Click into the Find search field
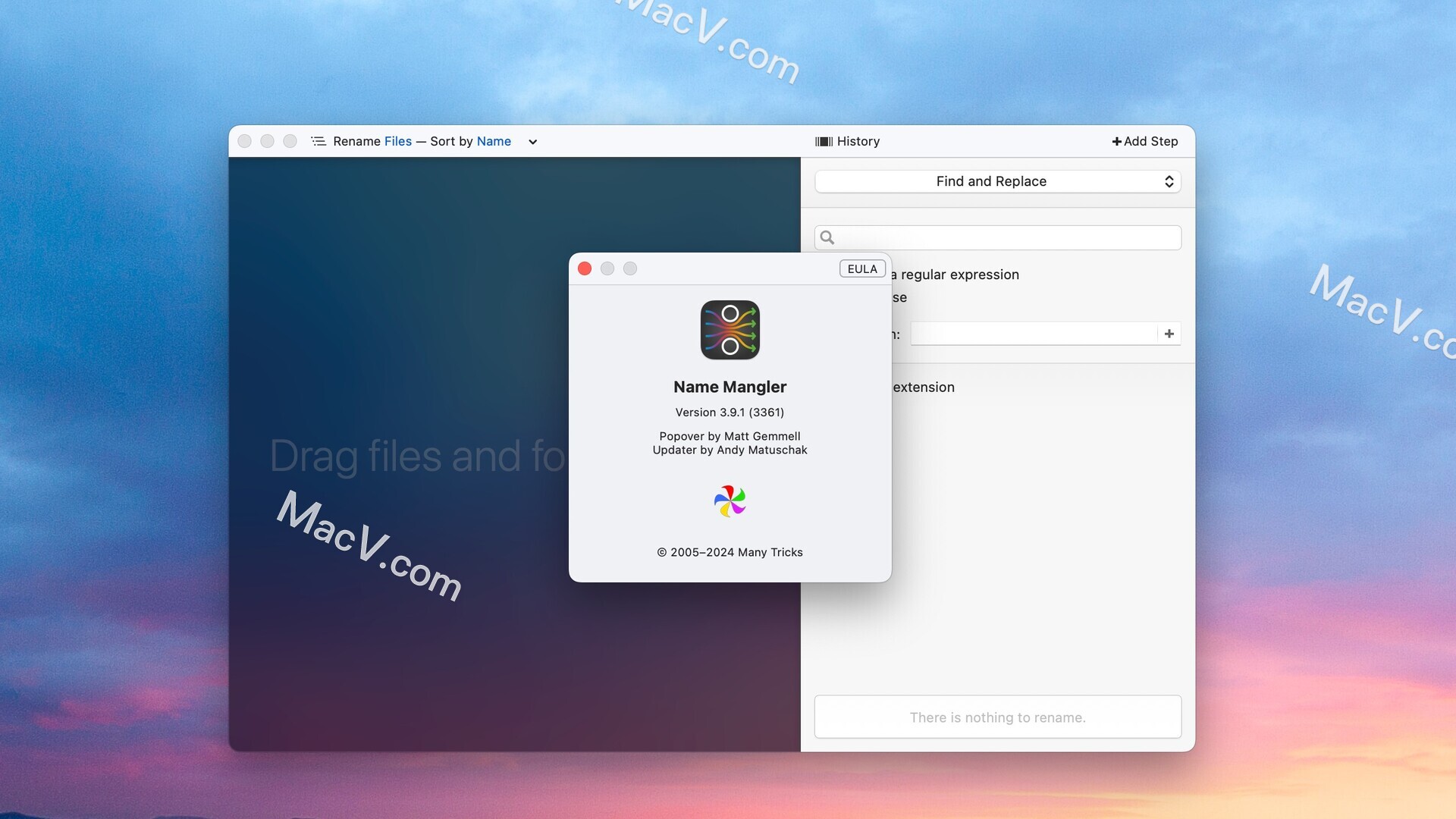This screenshot has width=1456, height=819. pos(1009,237)
